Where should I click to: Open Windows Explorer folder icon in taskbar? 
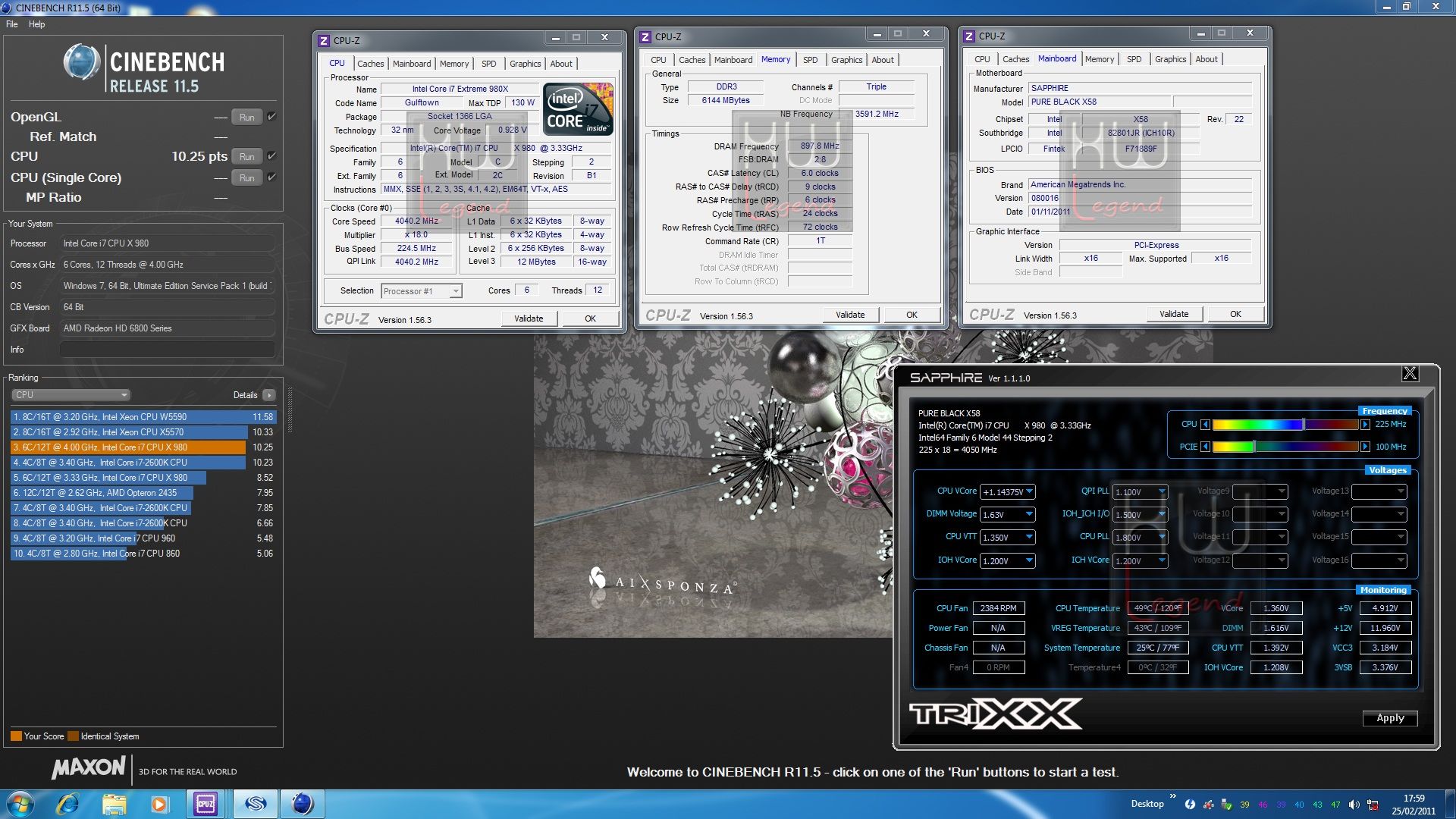pyautogui.click(x=115, y=804)
